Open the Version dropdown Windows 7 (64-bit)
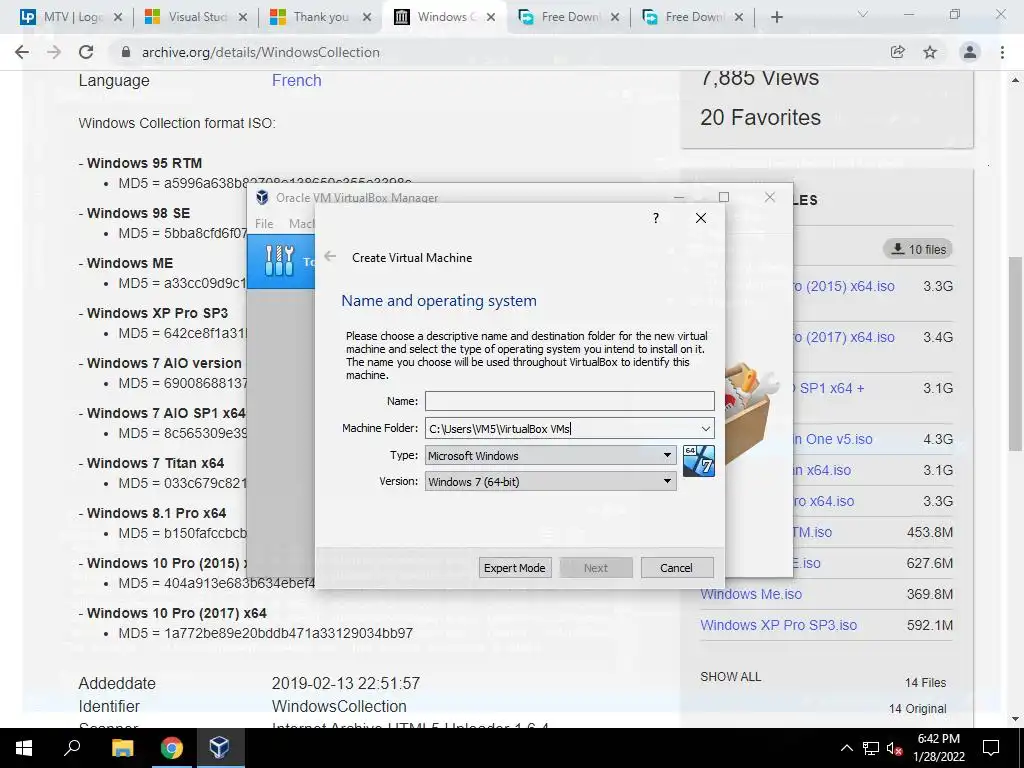 click(551, 481)
